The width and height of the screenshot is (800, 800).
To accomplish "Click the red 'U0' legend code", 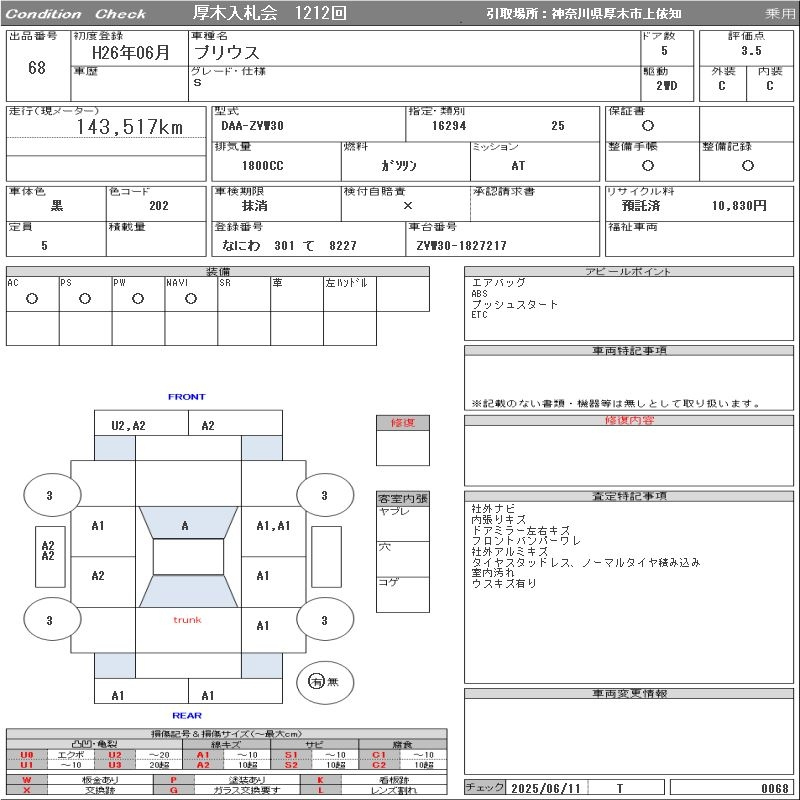I will [27, 755].
